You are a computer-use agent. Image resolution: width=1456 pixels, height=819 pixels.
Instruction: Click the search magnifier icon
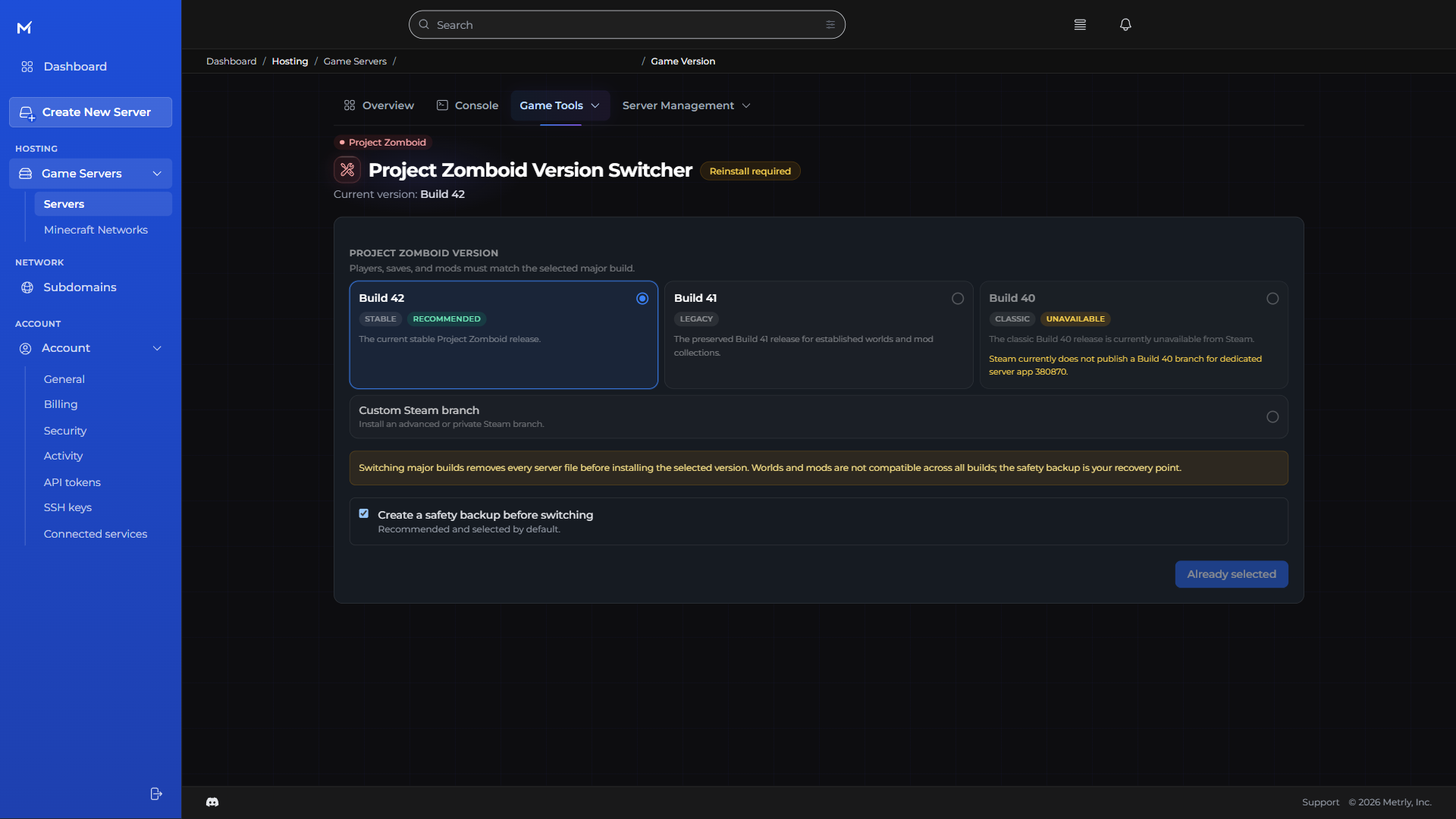[424, 24]
